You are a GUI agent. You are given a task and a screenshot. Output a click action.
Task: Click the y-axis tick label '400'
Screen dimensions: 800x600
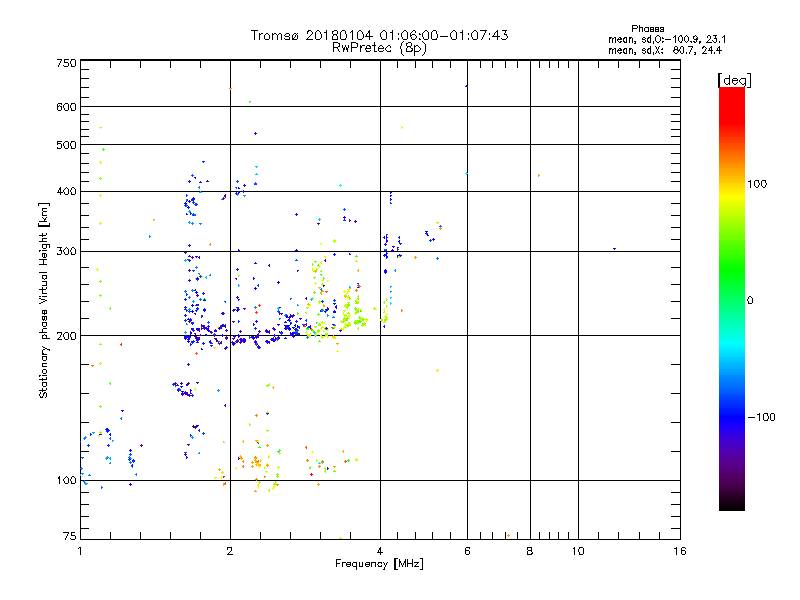tap(66, 191)
